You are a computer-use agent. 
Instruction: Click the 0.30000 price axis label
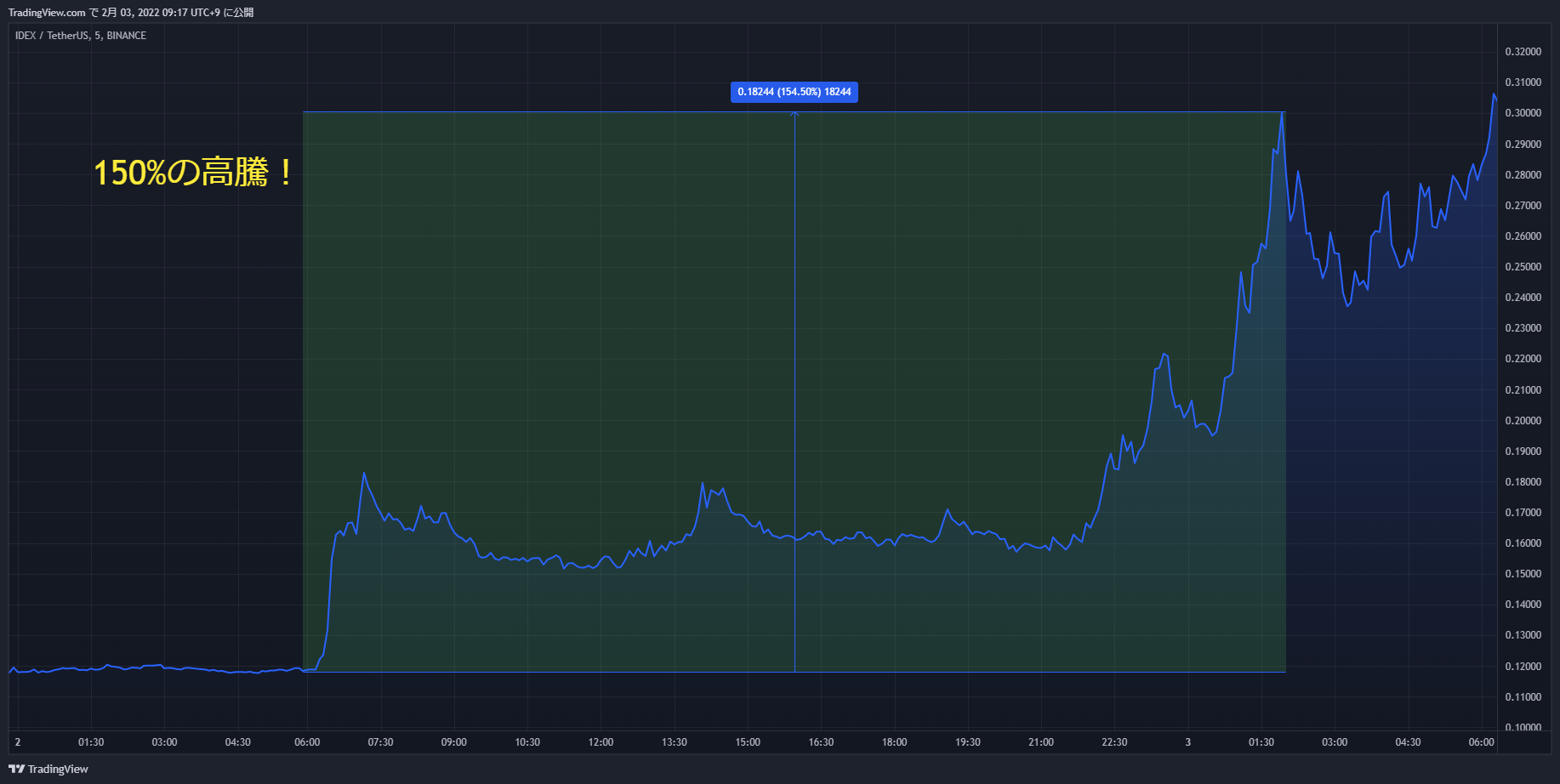tap(1523, 113)
